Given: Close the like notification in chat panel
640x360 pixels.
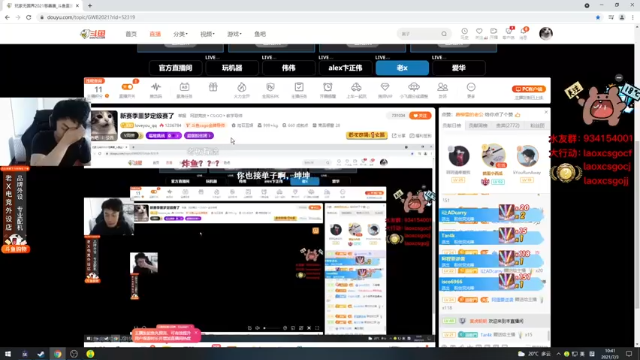Looking at the screenshot, I should 546,112.
